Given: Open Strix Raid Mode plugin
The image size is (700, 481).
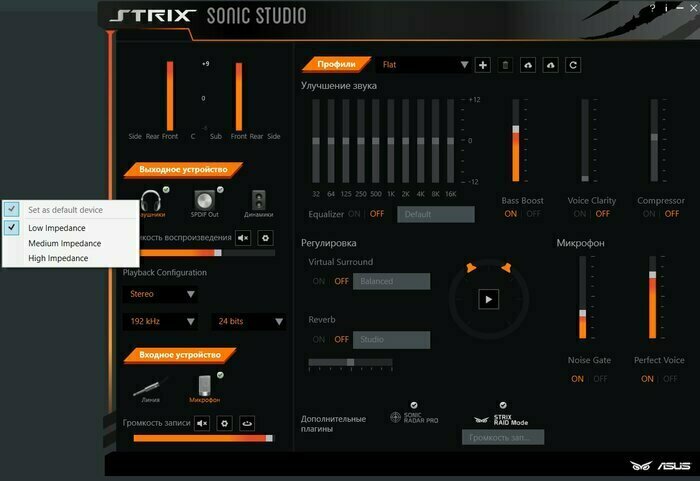Looking at the screenshot, I should [x=501, y=419].
